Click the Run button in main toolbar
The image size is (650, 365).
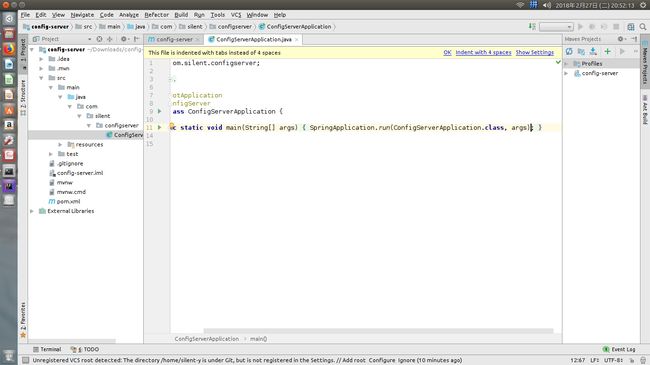580,27
